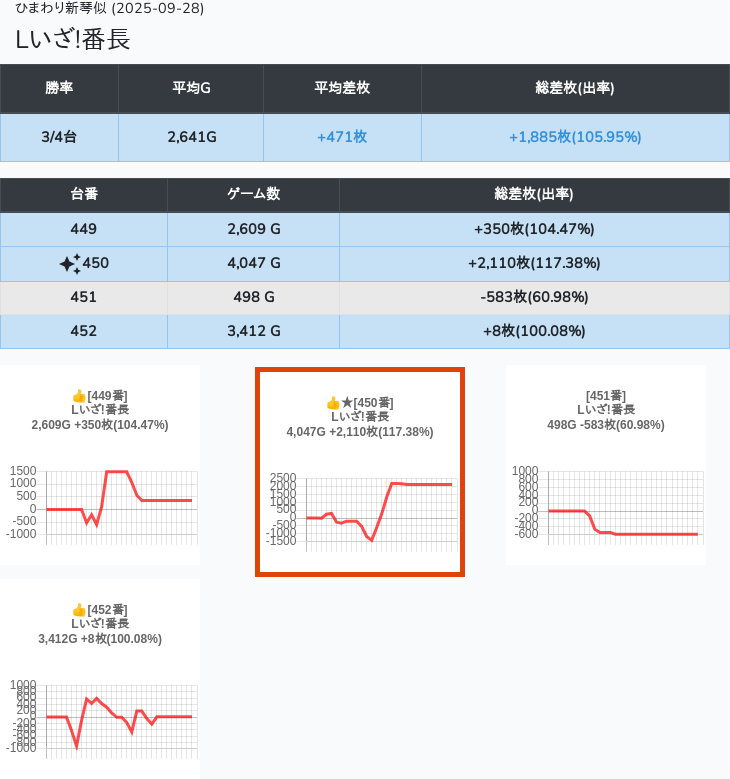Click the 総差枚(出率) header in the machine table

point(534,195)
